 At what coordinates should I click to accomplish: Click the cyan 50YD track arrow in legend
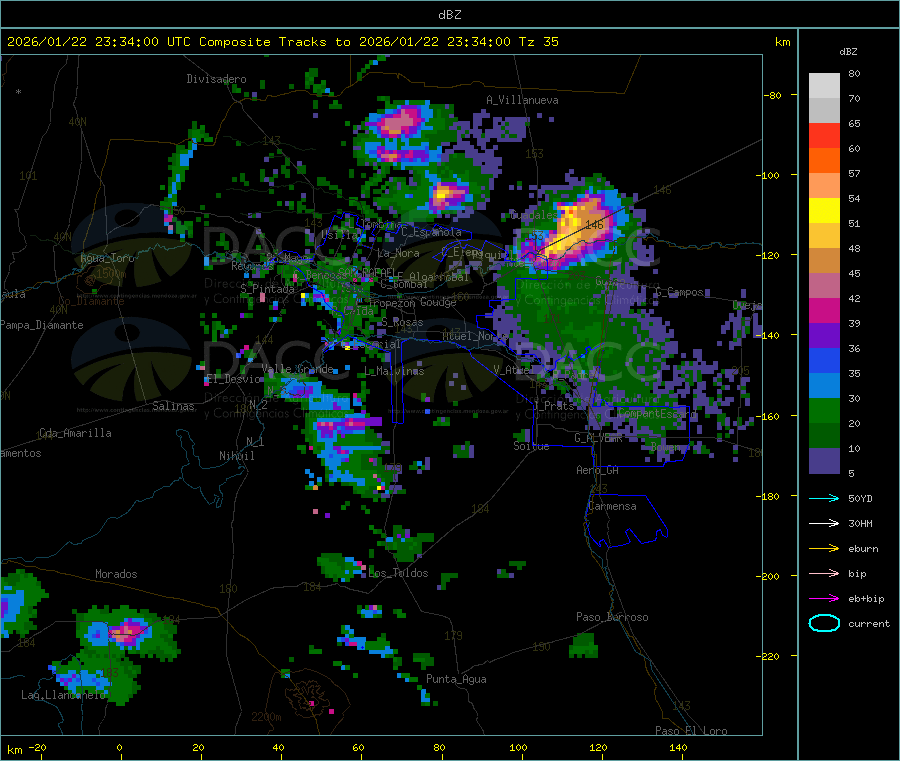(824, 498)
